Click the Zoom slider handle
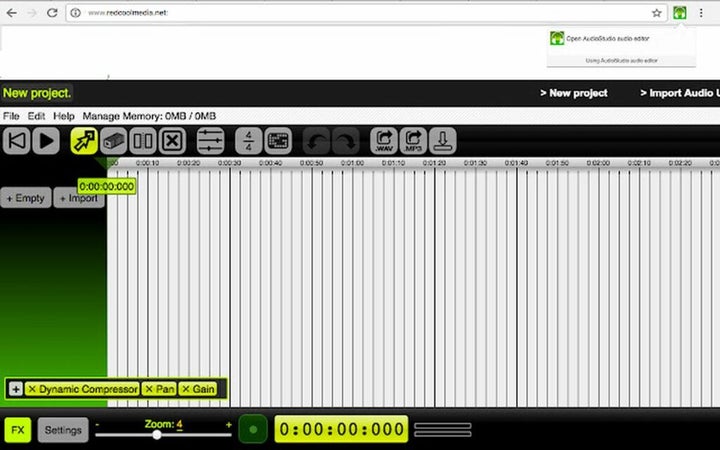Image resolution: width=720 pixels, height=450 pixels. click(157, 435)
